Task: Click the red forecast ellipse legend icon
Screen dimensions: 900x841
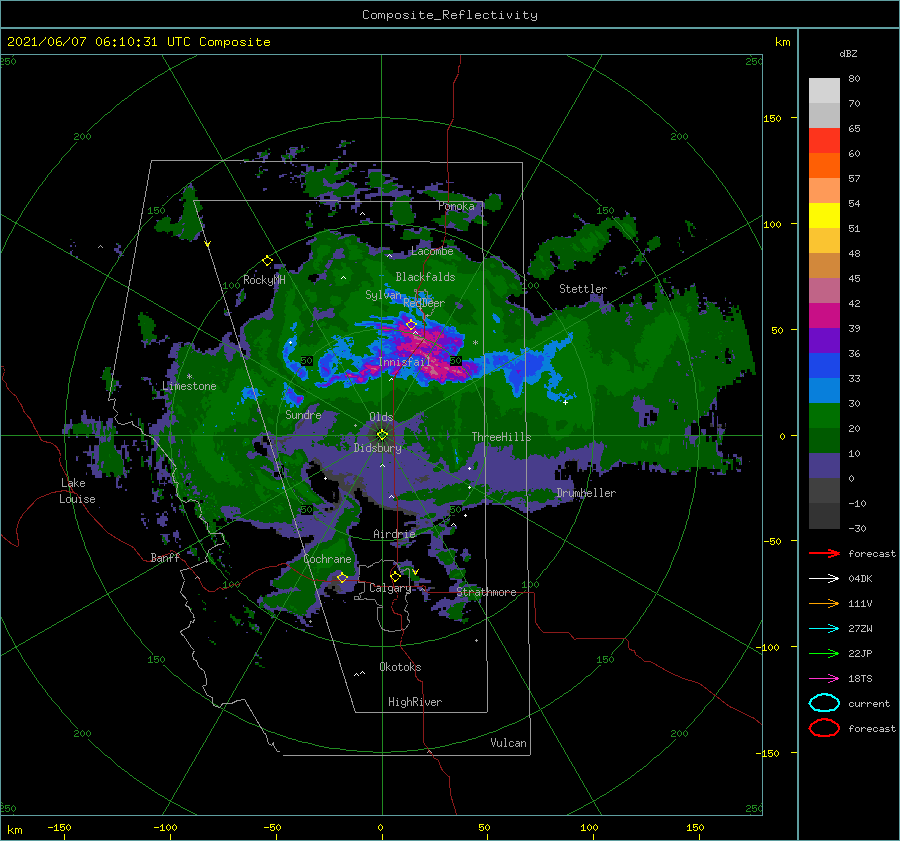Action: click(x=824, y=728)
